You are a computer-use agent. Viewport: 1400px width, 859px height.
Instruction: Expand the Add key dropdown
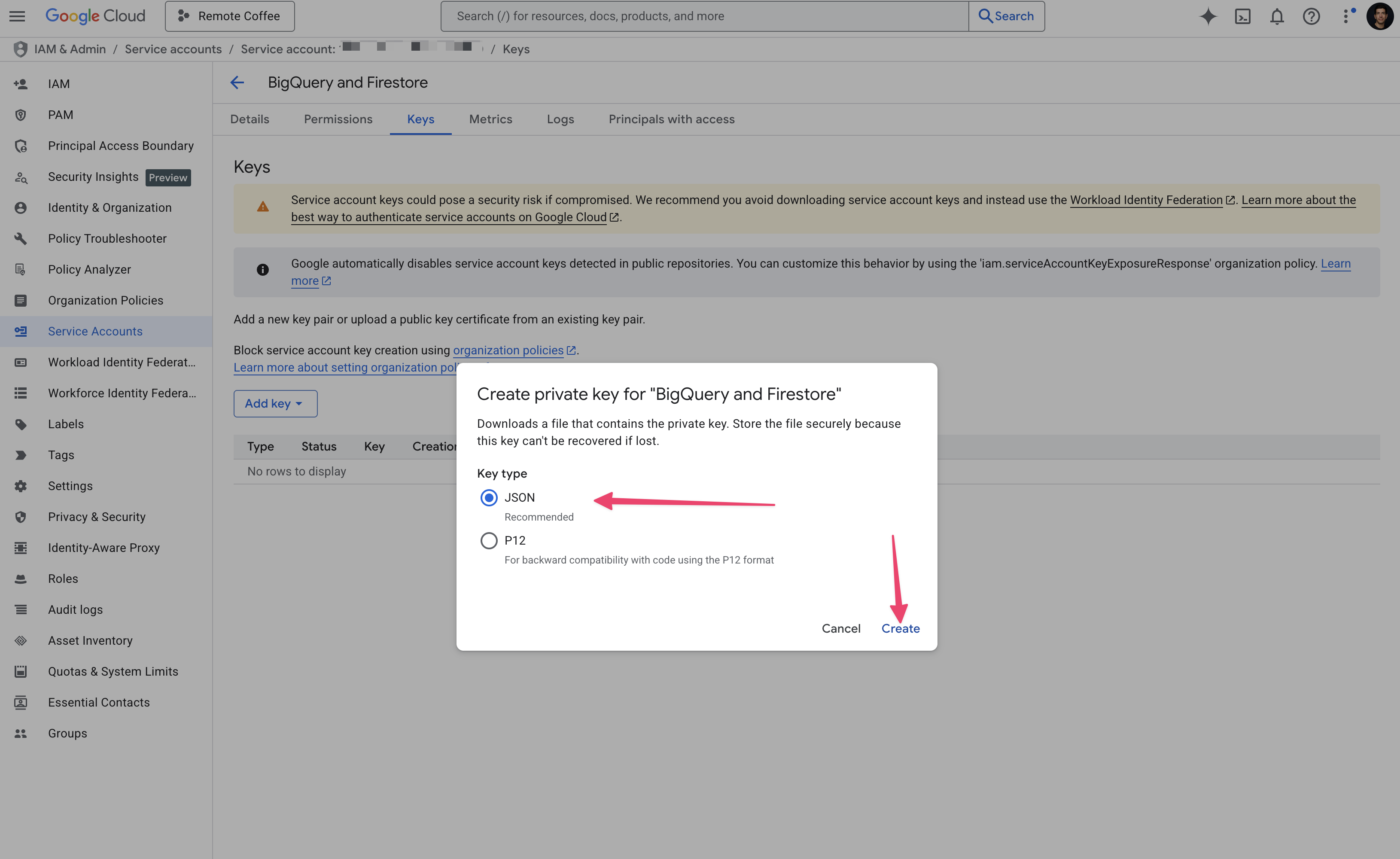[x=275, y=403]
